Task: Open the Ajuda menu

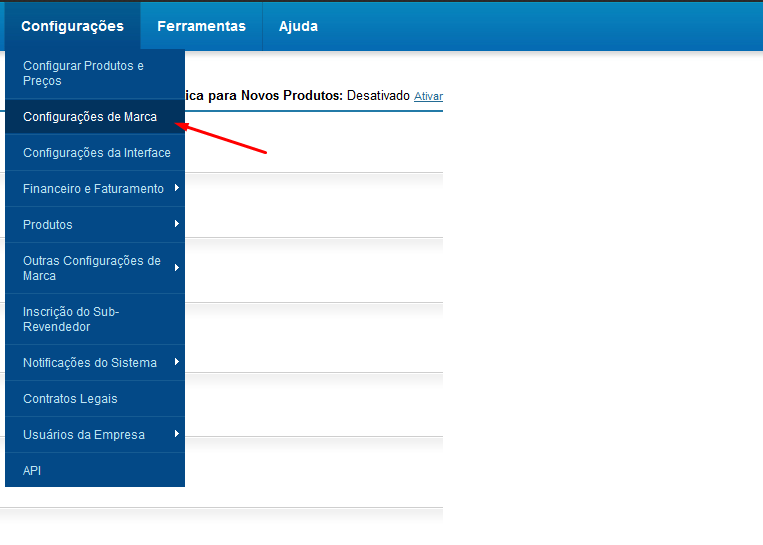Action: click(298, 26)
